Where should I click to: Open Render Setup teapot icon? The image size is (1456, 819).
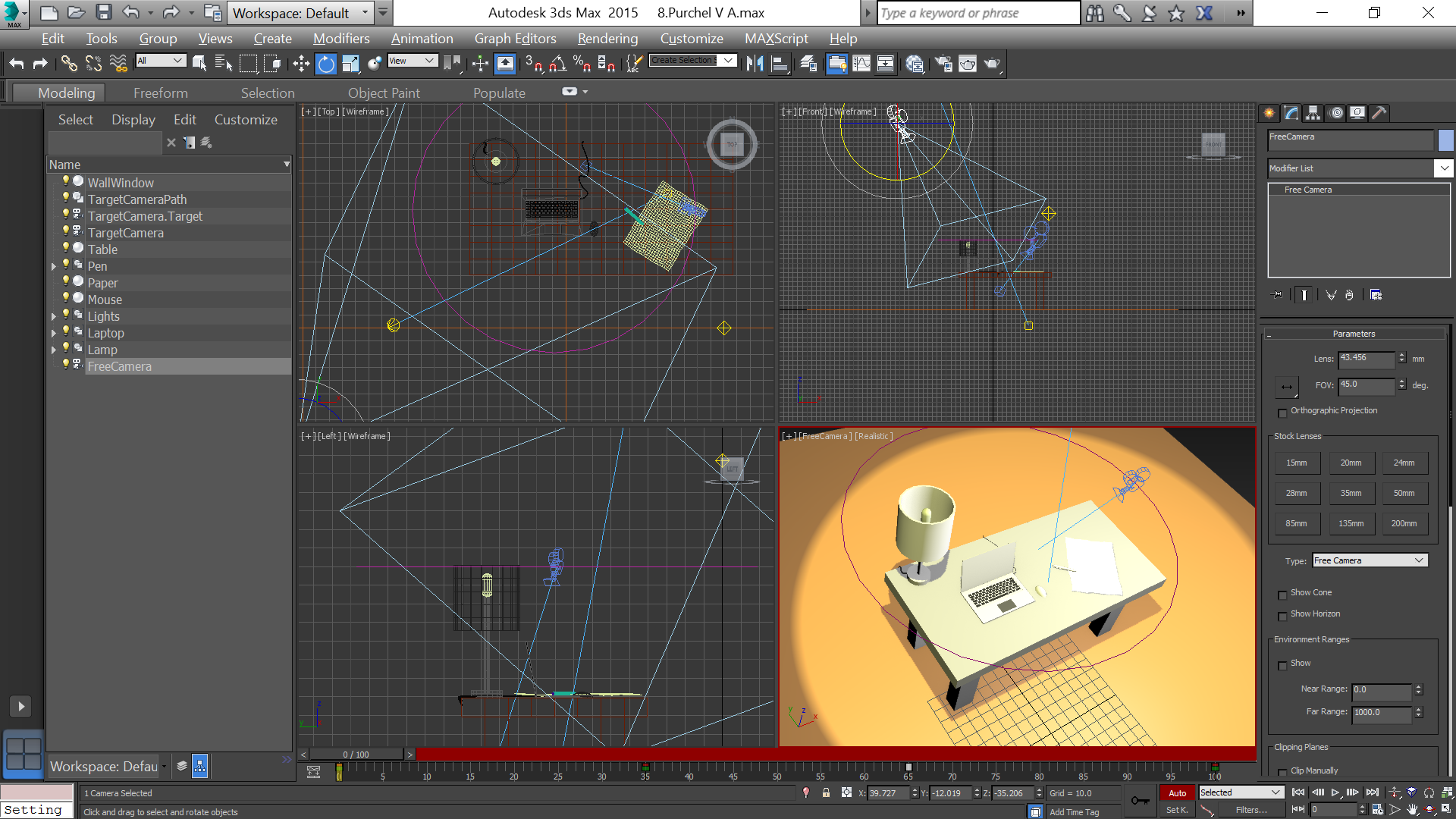tap(943, 64)
